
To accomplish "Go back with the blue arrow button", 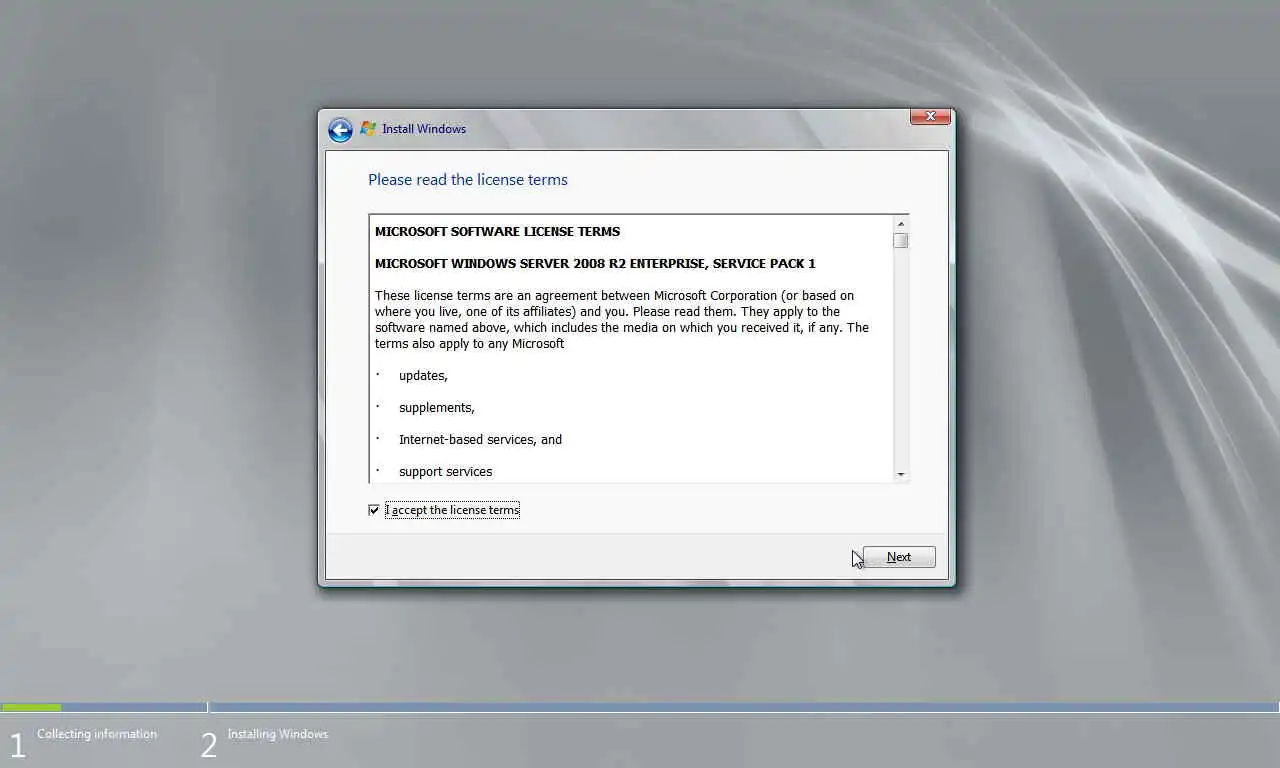I will point(340,130).
